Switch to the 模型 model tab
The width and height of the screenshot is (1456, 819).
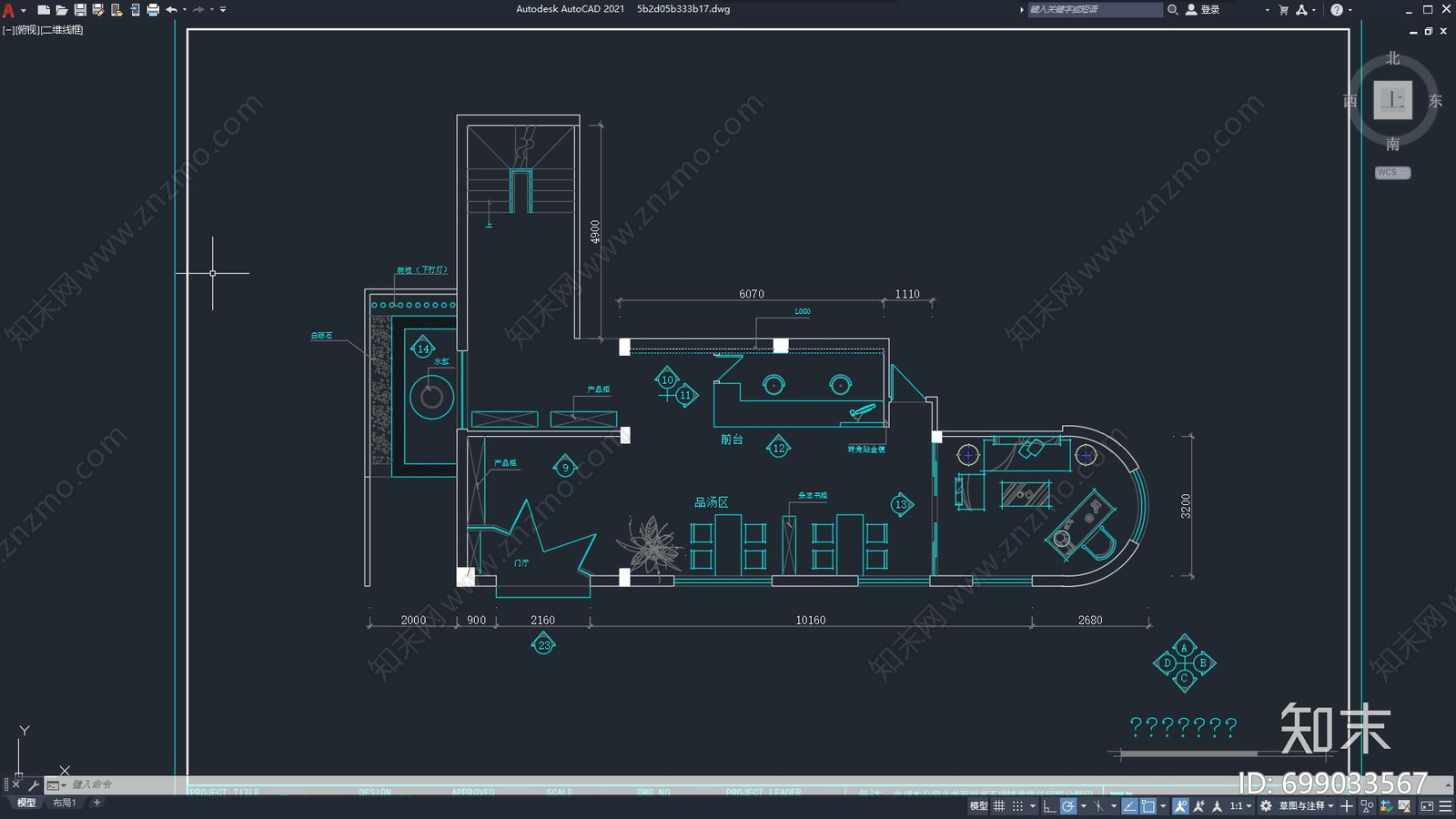coord(26,803)
